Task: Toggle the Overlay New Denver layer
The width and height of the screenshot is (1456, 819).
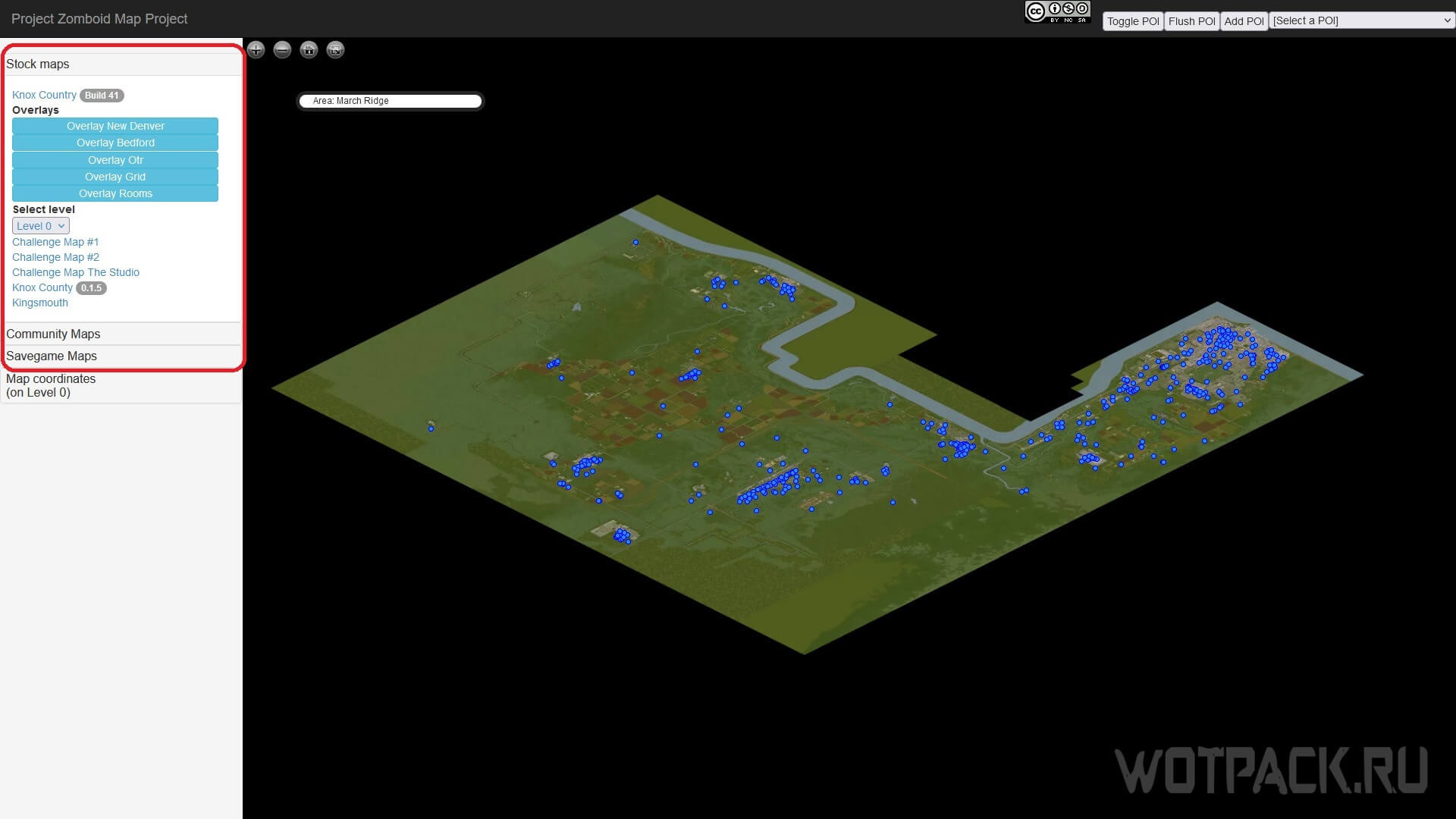Action: pyautogui.click(x=115, y=125)
